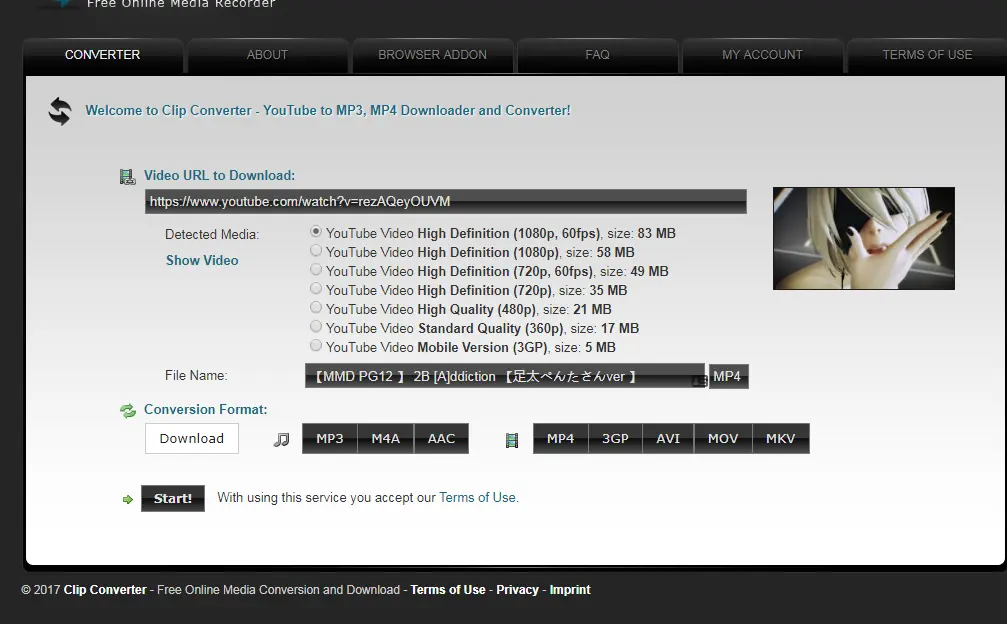Choose MKV conversion format
Screen dimensions: 1007x624
click(x=780, y=438)
